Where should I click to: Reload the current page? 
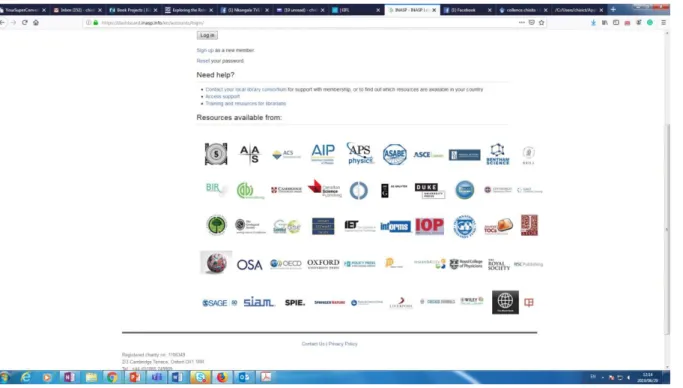24,23
